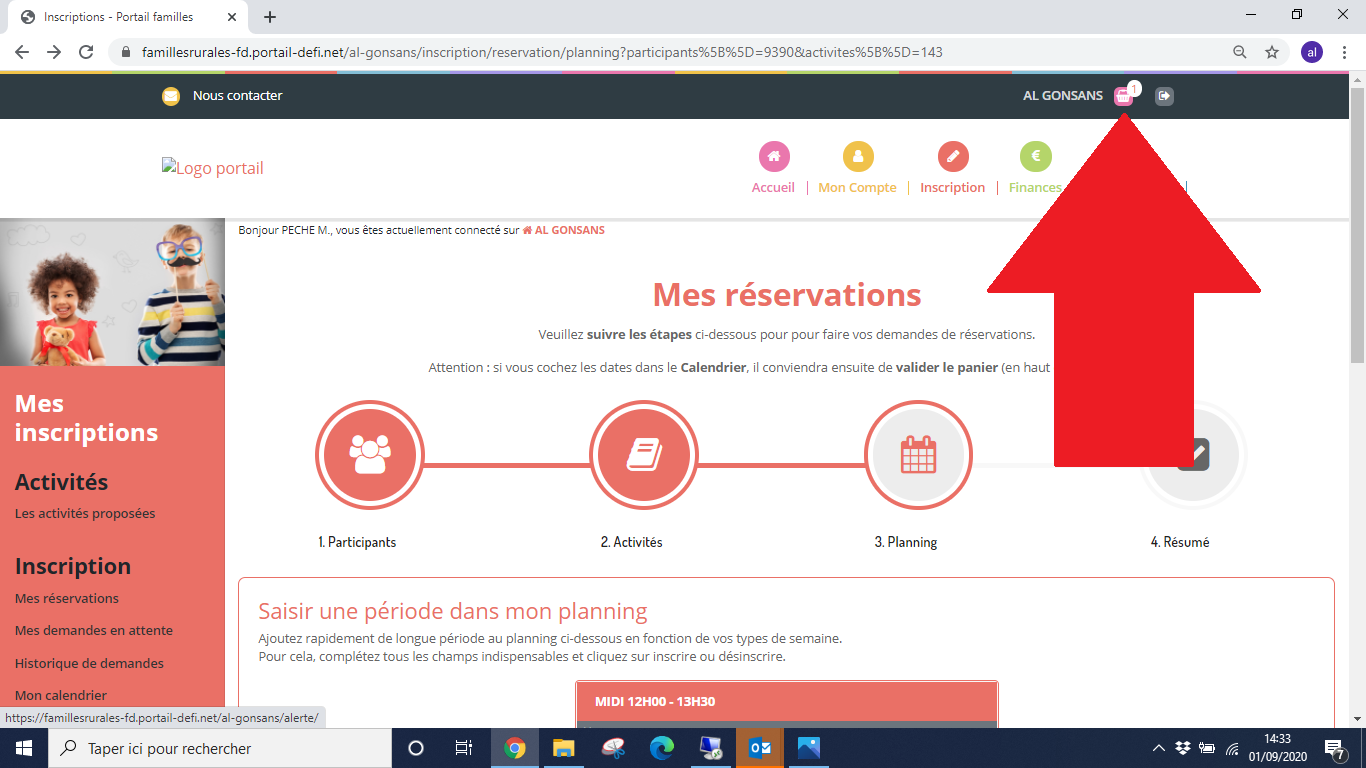Bookmark this page with the star icon

(x=1272, y=52)
